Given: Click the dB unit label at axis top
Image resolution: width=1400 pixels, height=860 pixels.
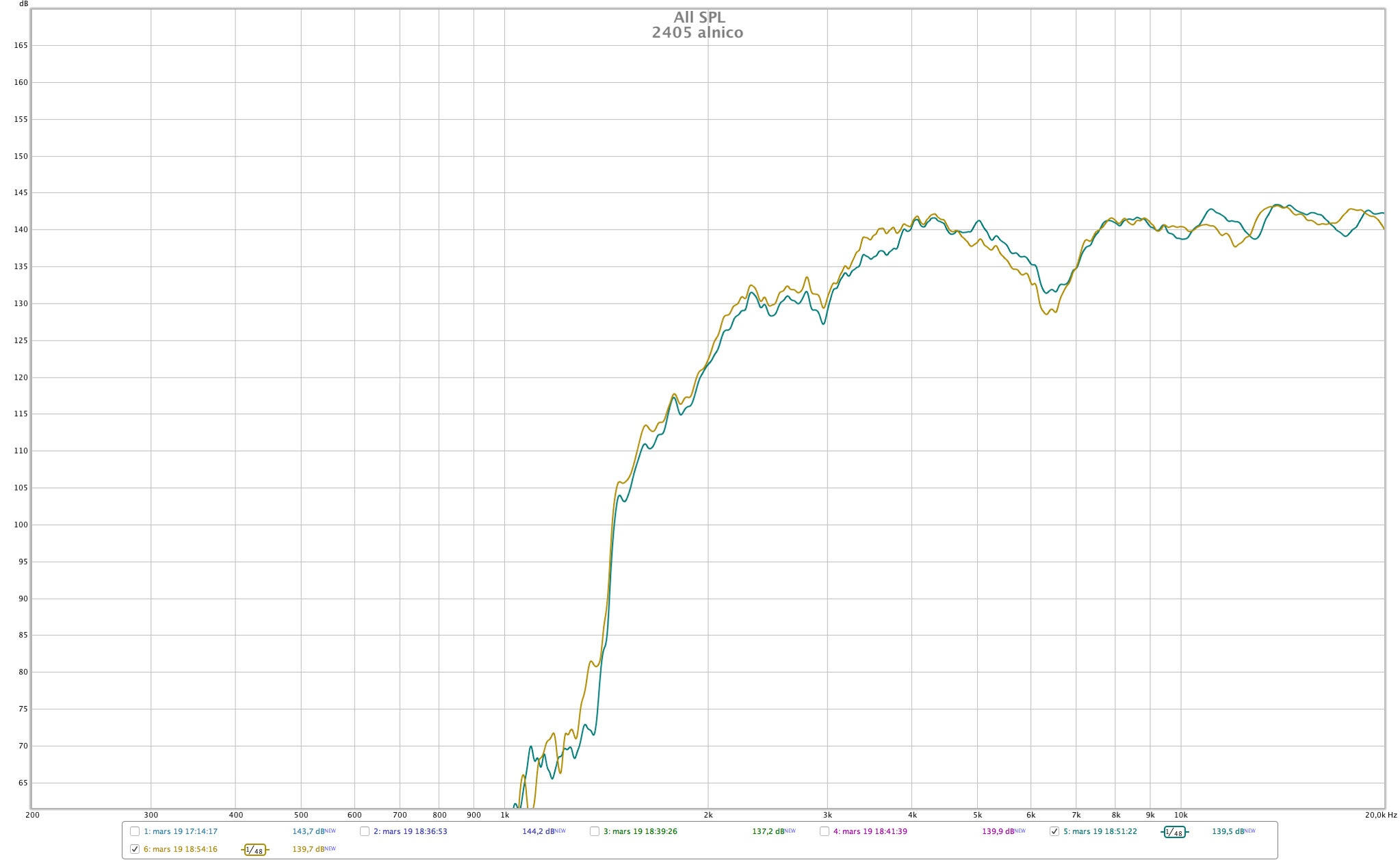Looking at the screenshot, I should (x=23, y=4).
